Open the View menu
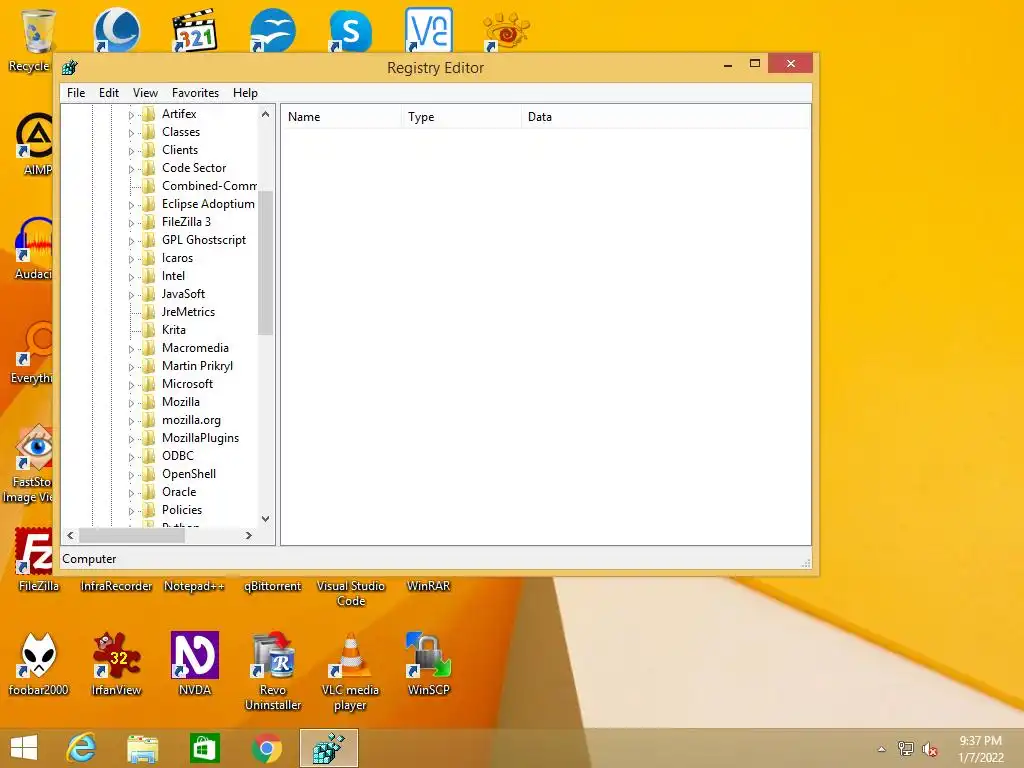This screenshot has height=768, width=1024. (145, 93)
